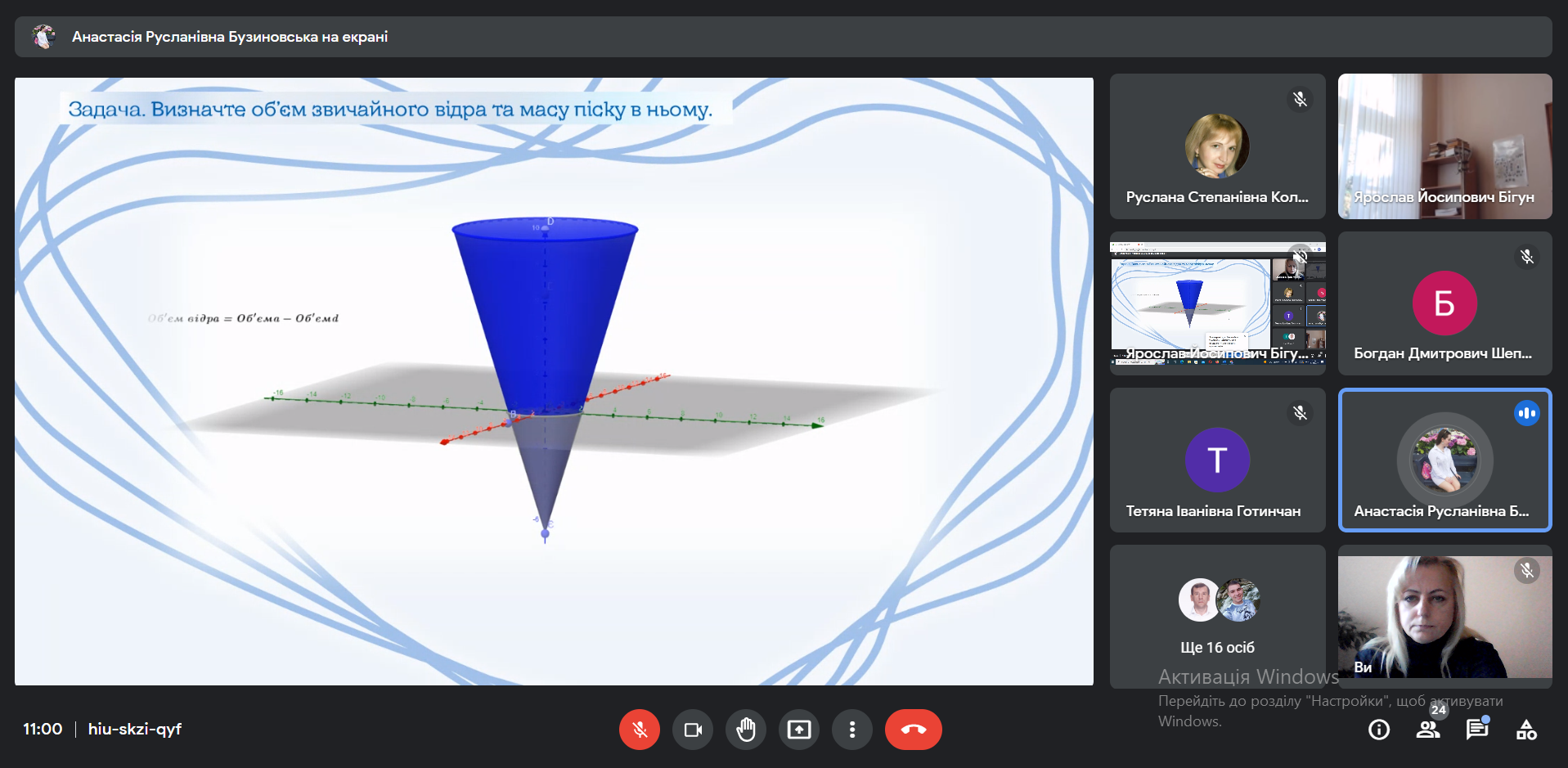Viewport: 1568px width, 768px height.
Task: Click the muted mic icon on Тетяна's tile
Action: point(1300,413)
